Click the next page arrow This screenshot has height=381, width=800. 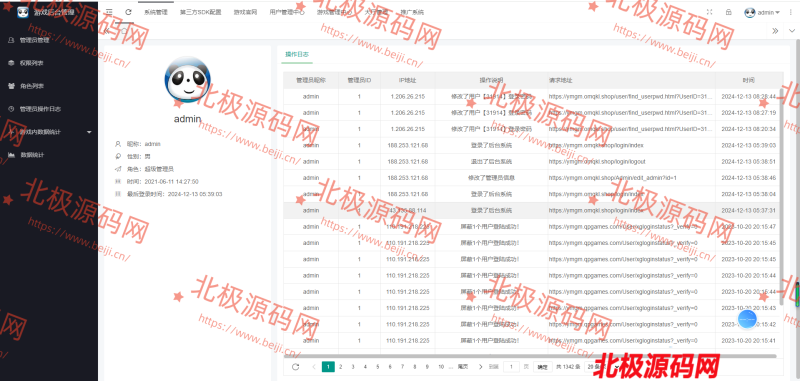click(x=480, y=366)
